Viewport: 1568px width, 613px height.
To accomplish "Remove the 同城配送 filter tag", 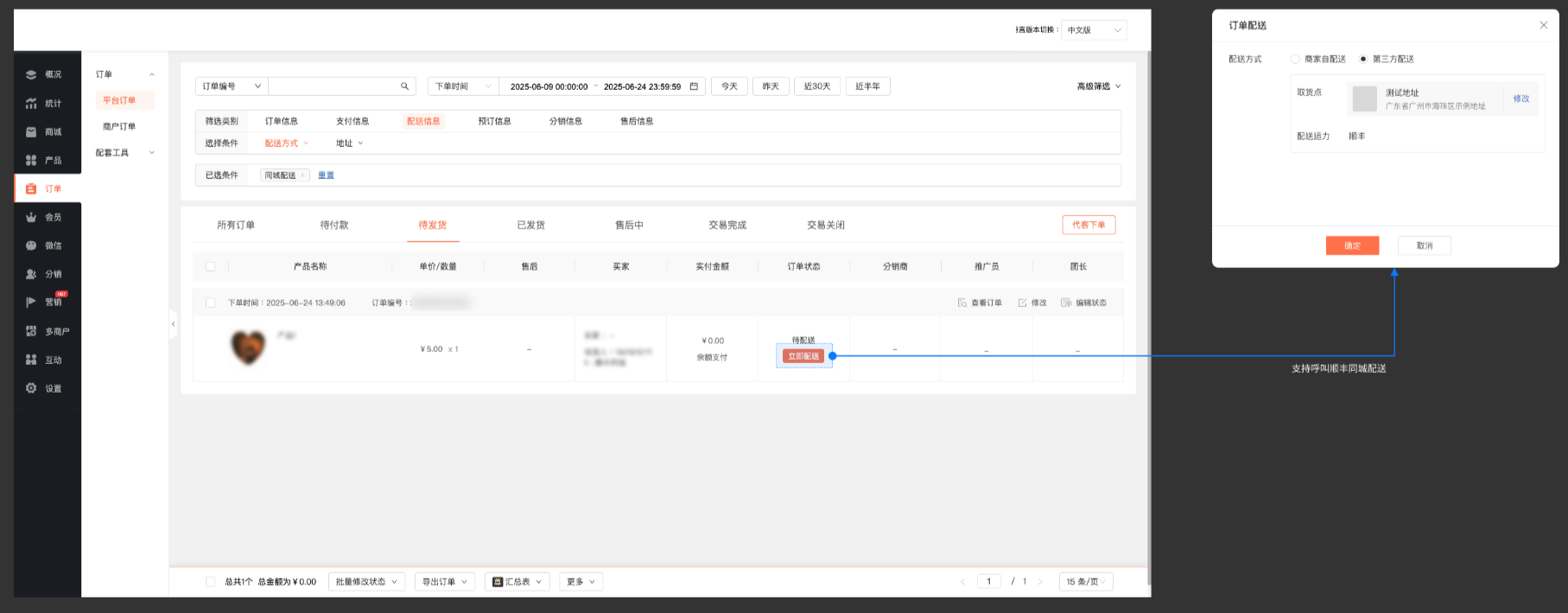I will [x=302, y=176].
